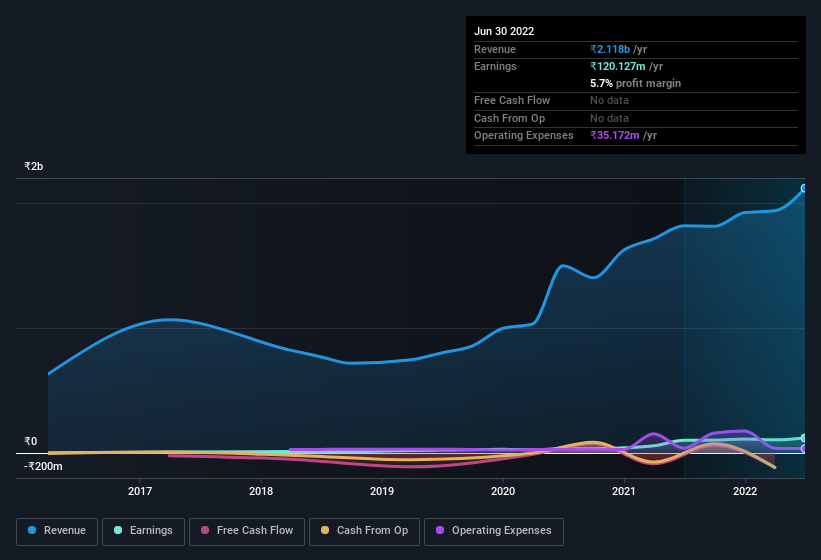Viewport: 821px width, 560px height.
Task: Click the 2018 x-axis label
Action: click(261, 491)
